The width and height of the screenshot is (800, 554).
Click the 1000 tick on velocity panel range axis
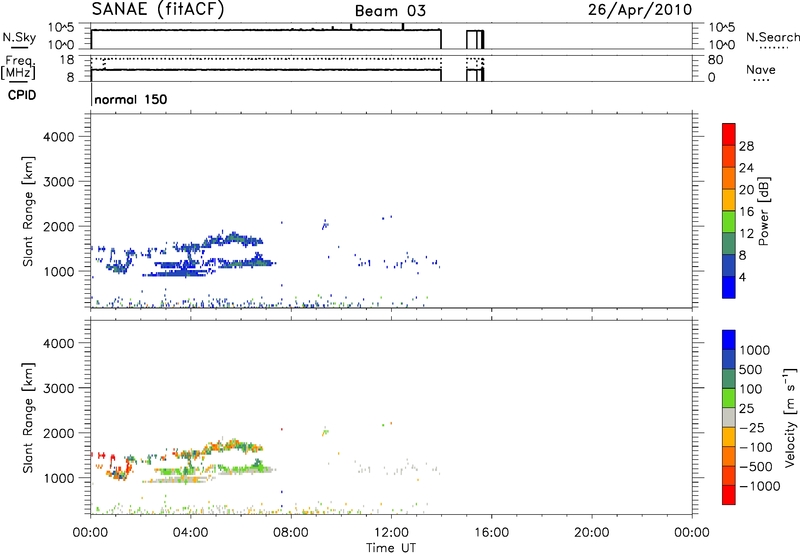59,478
